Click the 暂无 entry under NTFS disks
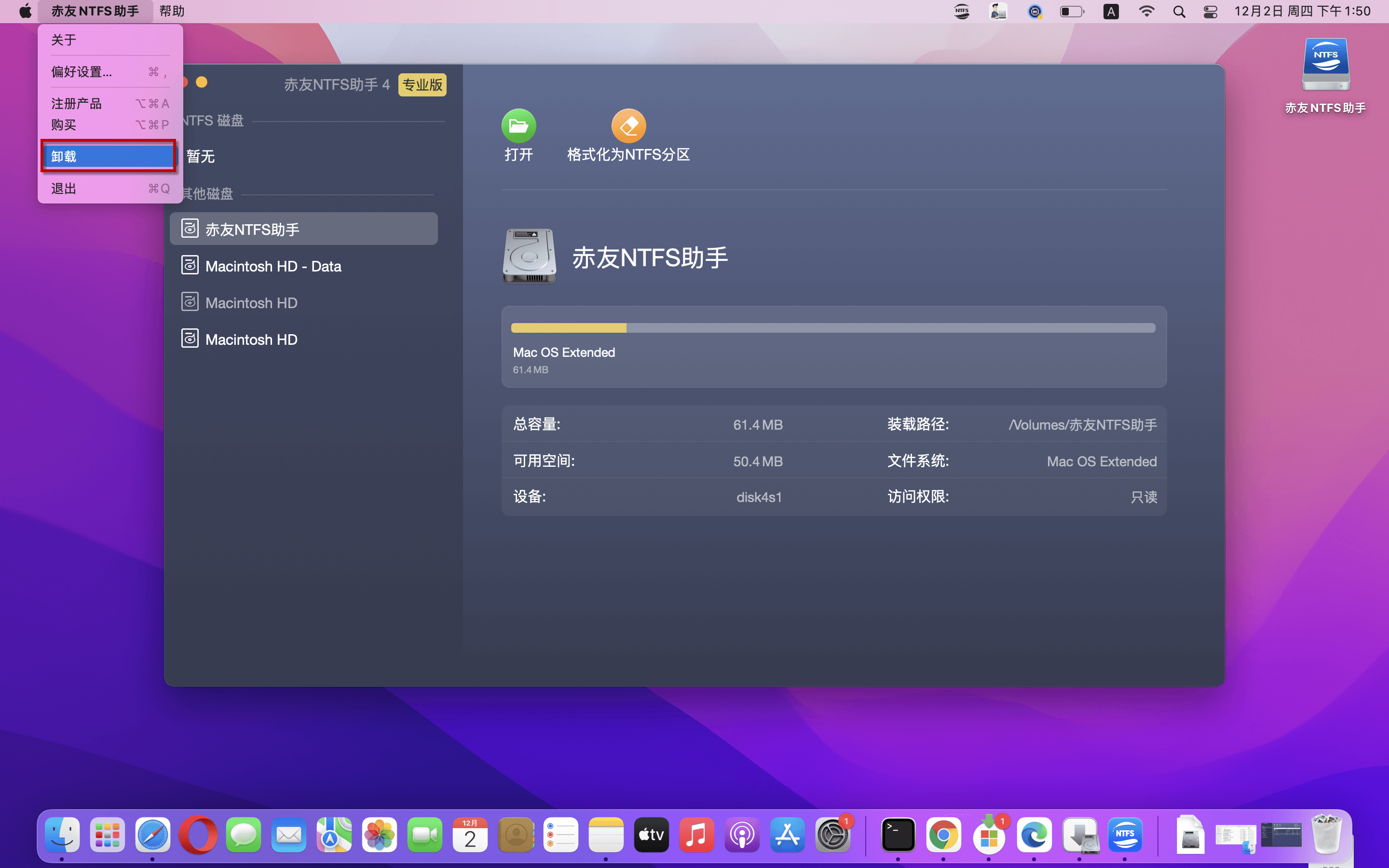Screen dimensions: 1389x868 pos(200,156)
